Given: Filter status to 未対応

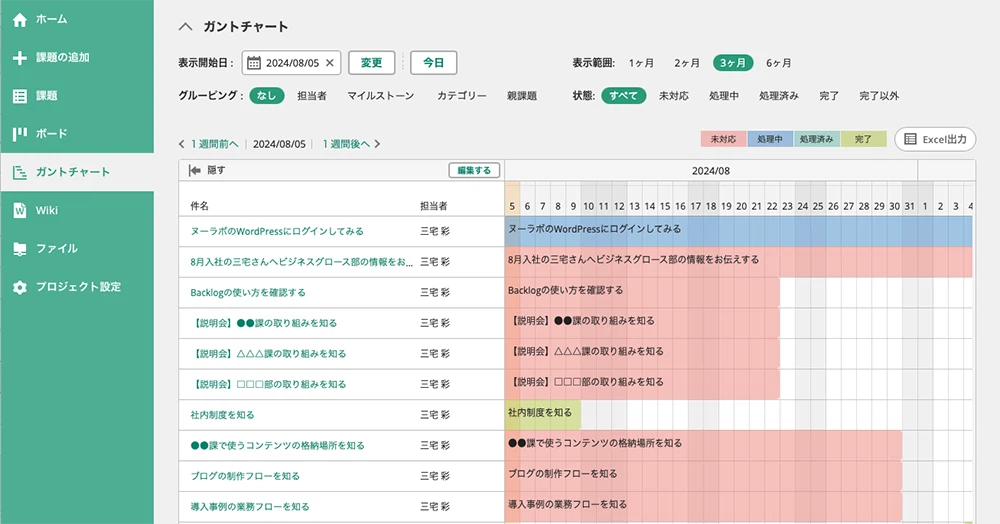Looking at the screenshot, I should coord(673,96).
